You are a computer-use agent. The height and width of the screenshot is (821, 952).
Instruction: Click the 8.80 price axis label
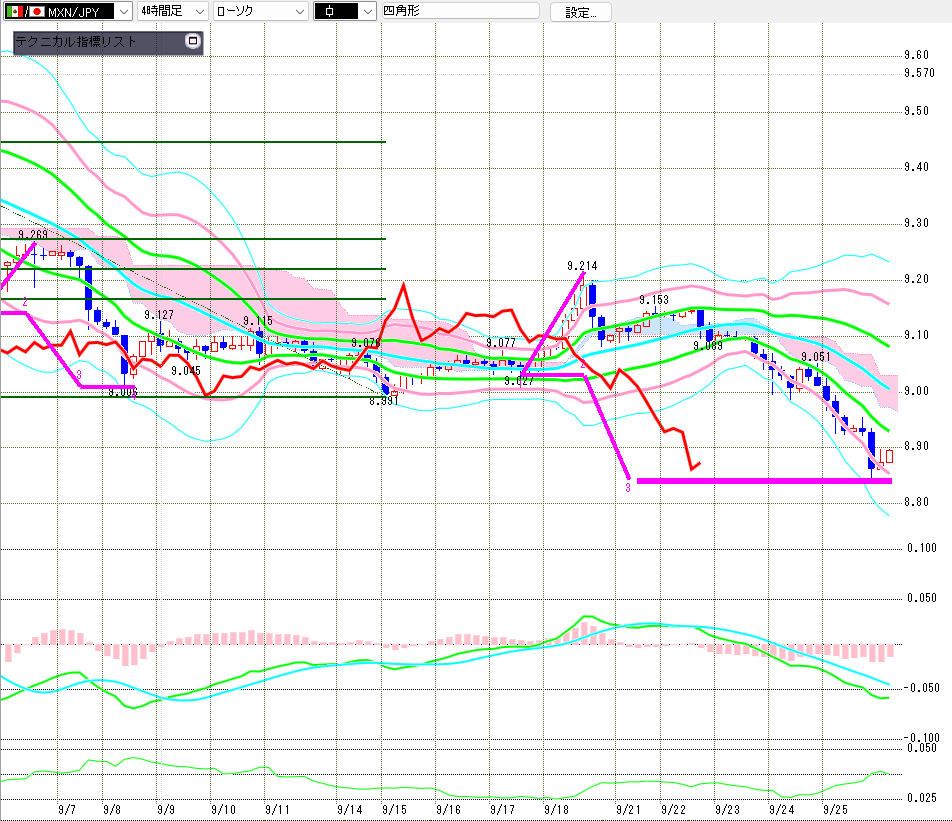click(916, 502)
